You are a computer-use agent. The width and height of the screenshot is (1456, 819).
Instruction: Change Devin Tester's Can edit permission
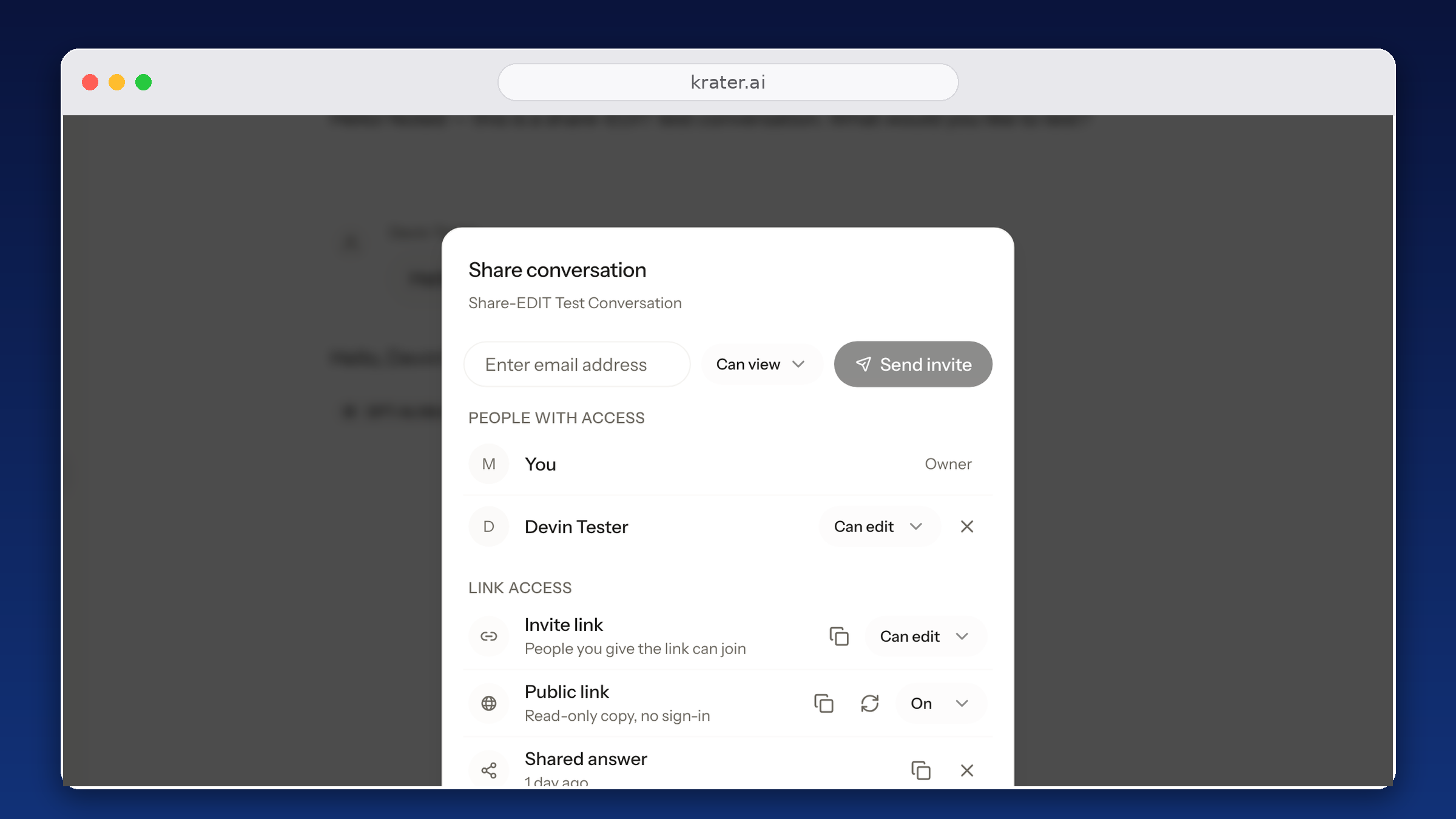tap(879, 527)
